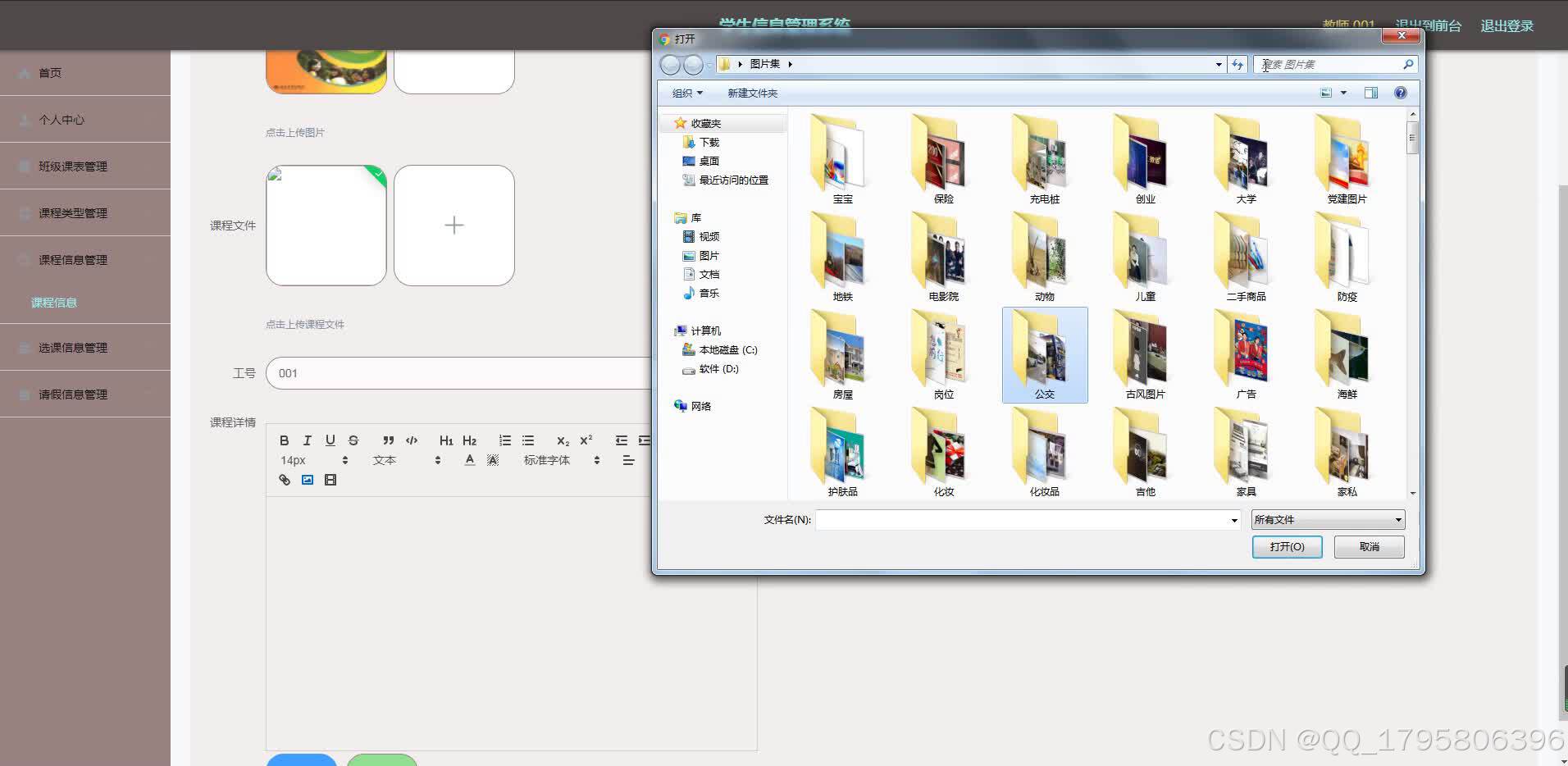
Task: Click the 退出登录 link
Action: [x=1506, y=26]
